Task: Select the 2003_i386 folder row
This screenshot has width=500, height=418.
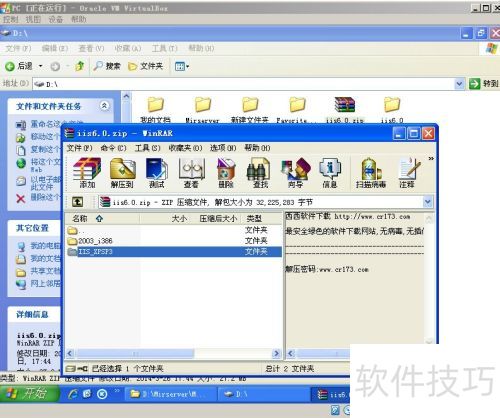Action: (x=173, y=241)
